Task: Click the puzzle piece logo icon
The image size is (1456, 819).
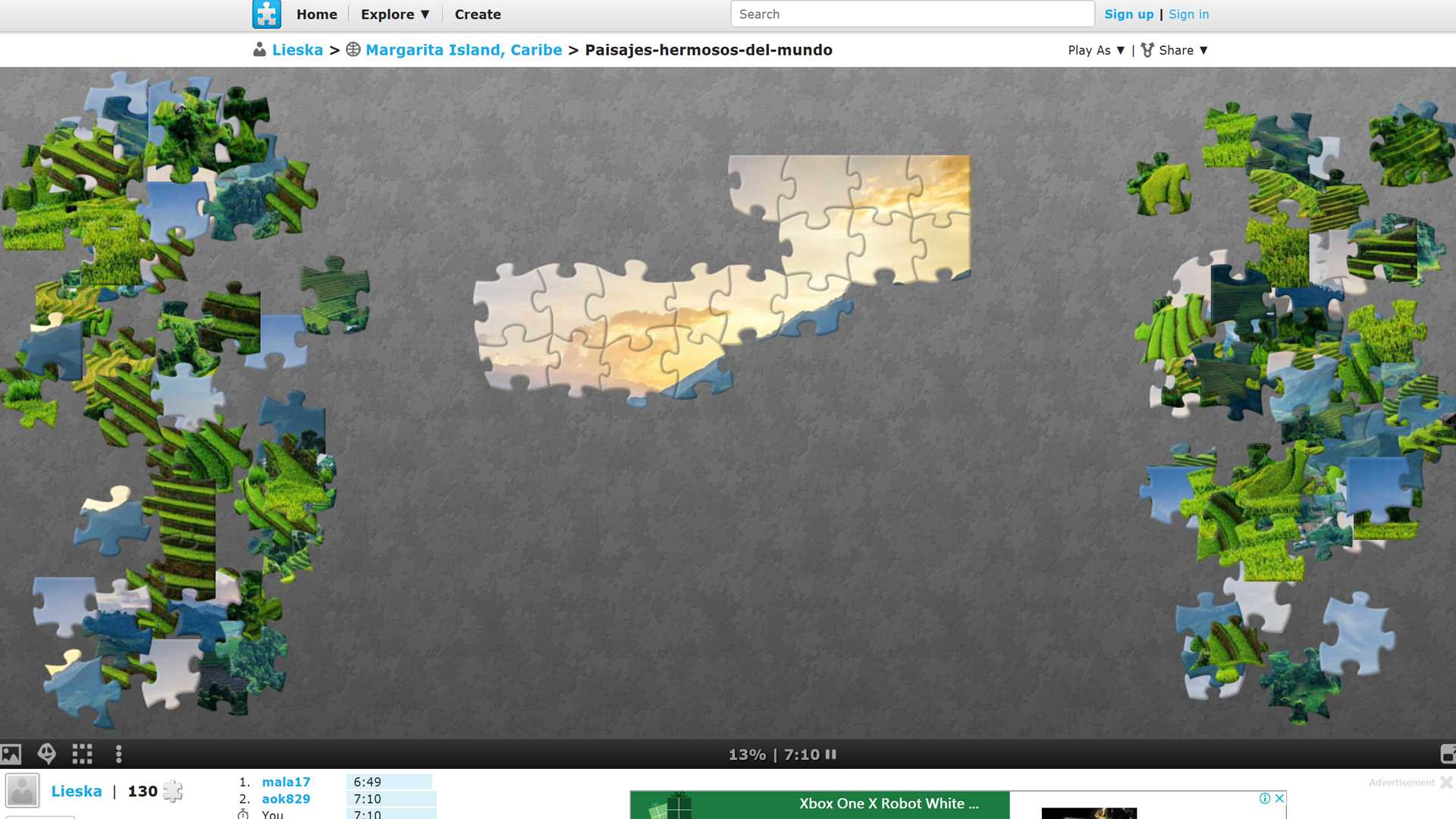Action: [x=264, y=14]
